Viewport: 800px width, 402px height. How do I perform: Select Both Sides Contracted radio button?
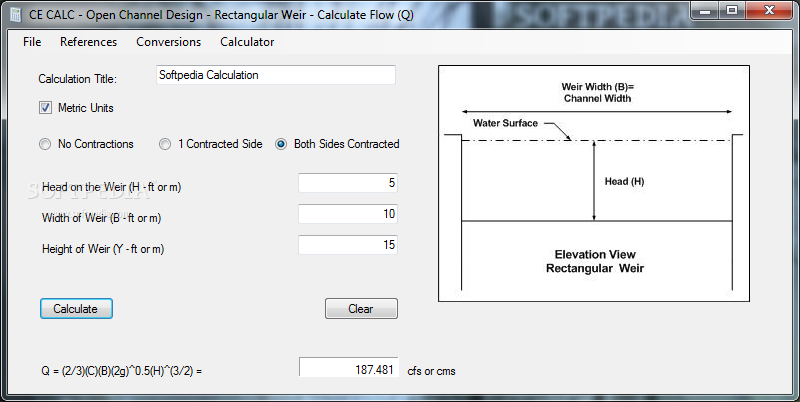tap(281, 144)
